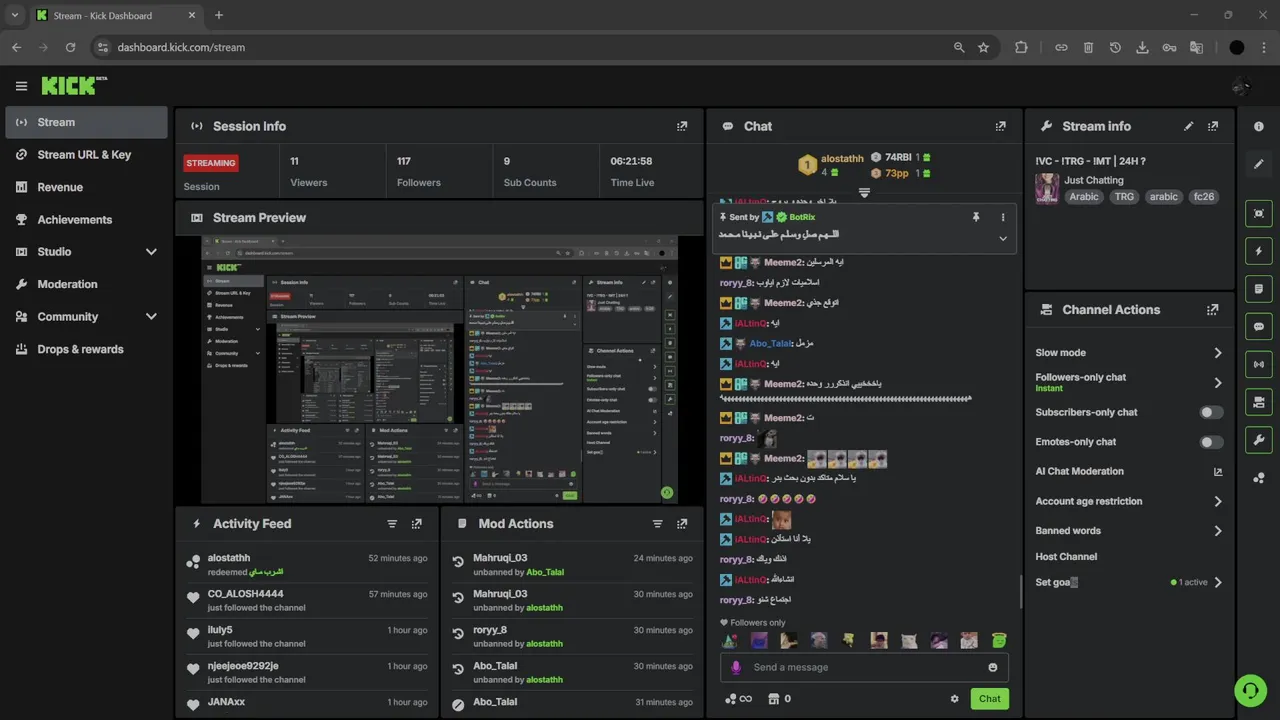Click the Just Chatting category
This screenshot has height=720, width=1280.
coord(1093,180)
